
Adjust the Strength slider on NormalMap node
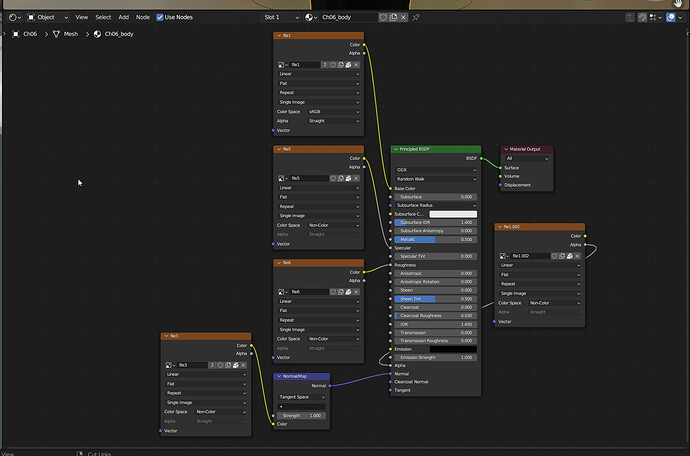coord(302,416)
